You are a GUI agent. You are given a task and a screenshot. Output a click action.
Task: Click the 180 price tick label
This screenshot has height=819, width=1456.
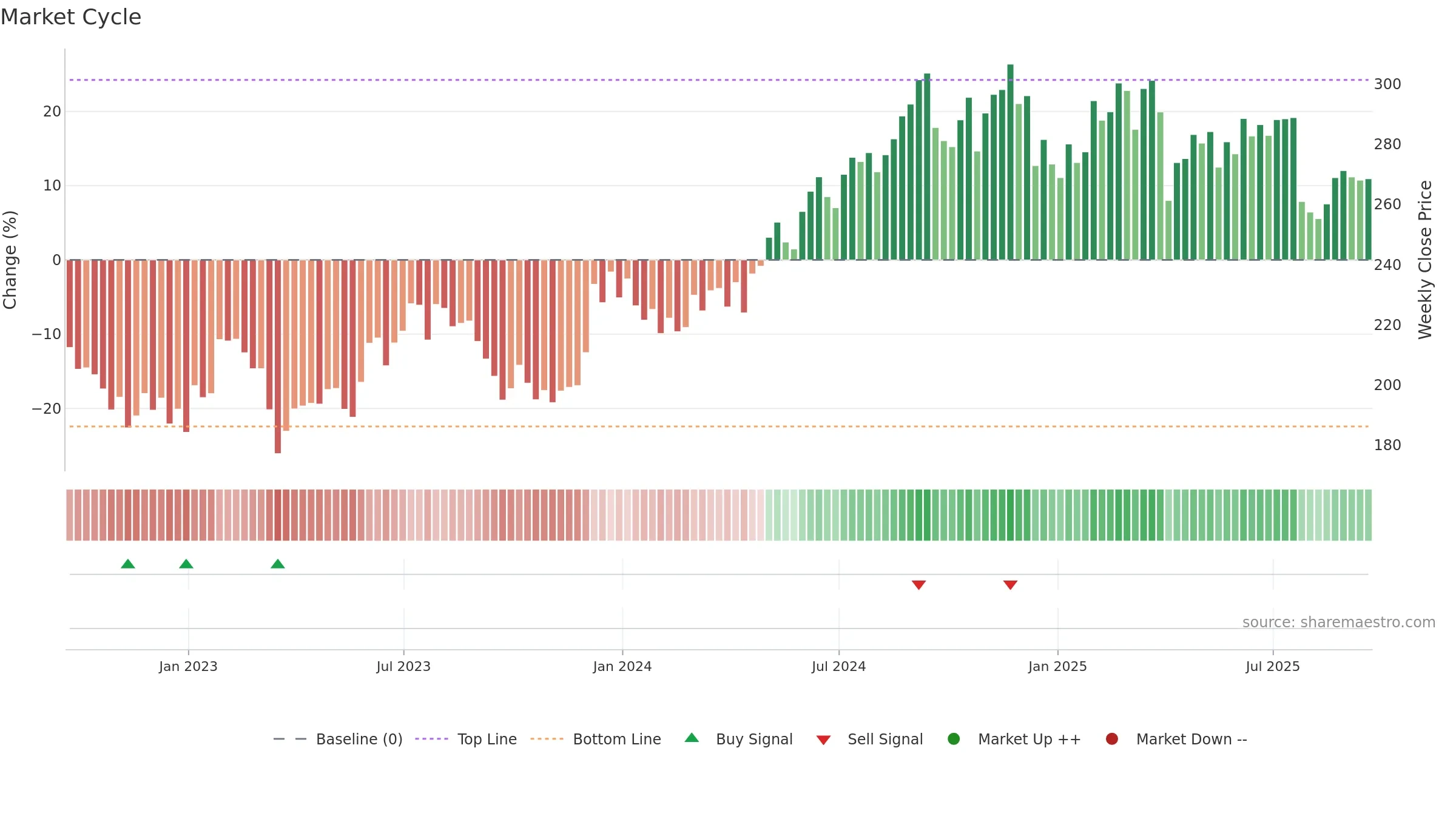1387,445
